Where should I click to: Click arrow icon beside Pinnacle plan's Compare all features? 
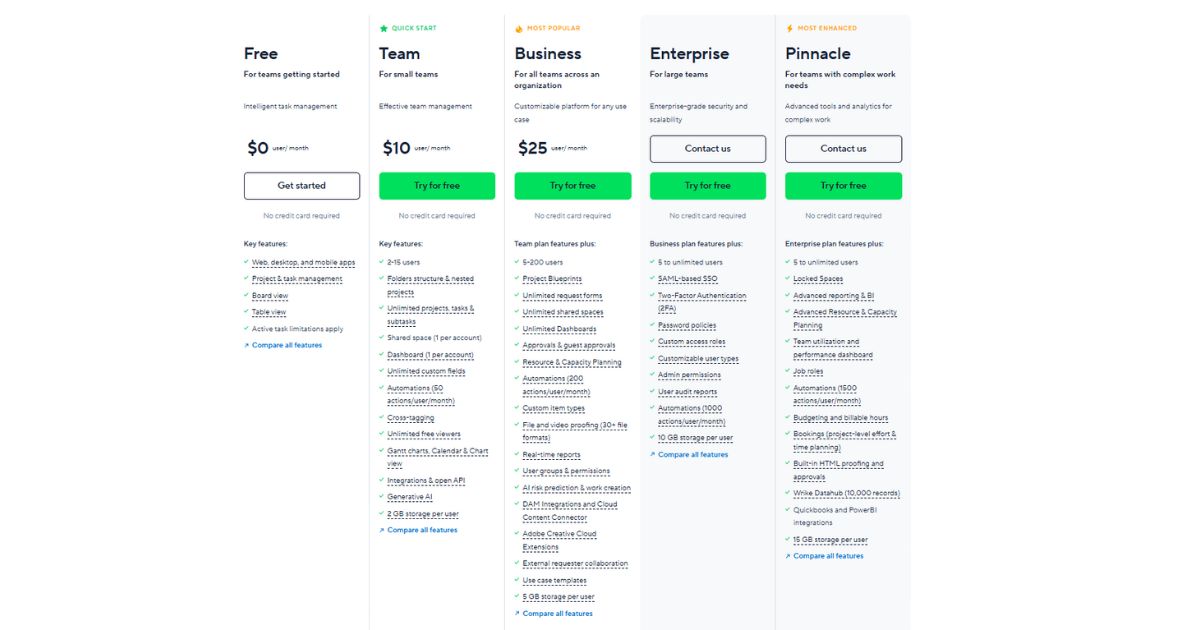point(788,556)
